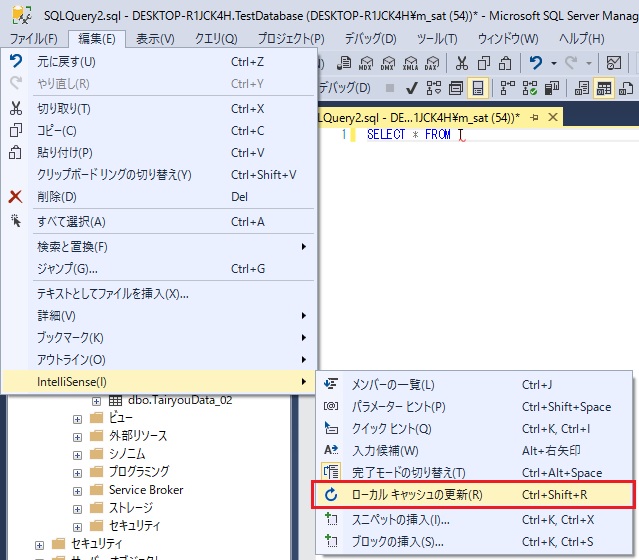Expand the 検索と置換(F) submenu
This screenshot has height=560, width=639.
click(159, 247)
